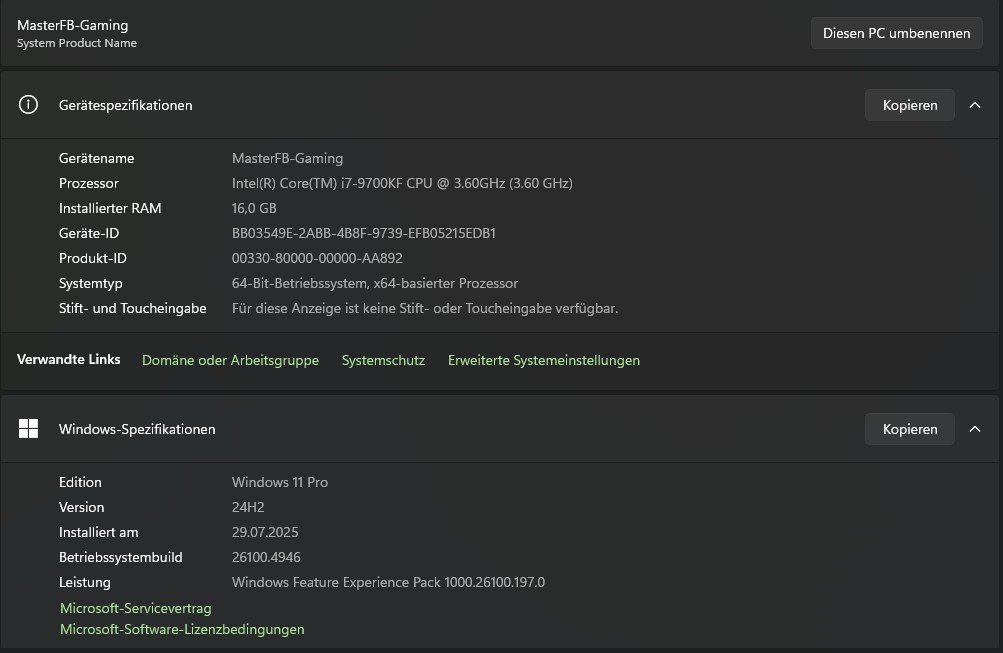Collapse the Gerätespezifikationen section chevron
The image size is (1003, 653).
point(975,105)
